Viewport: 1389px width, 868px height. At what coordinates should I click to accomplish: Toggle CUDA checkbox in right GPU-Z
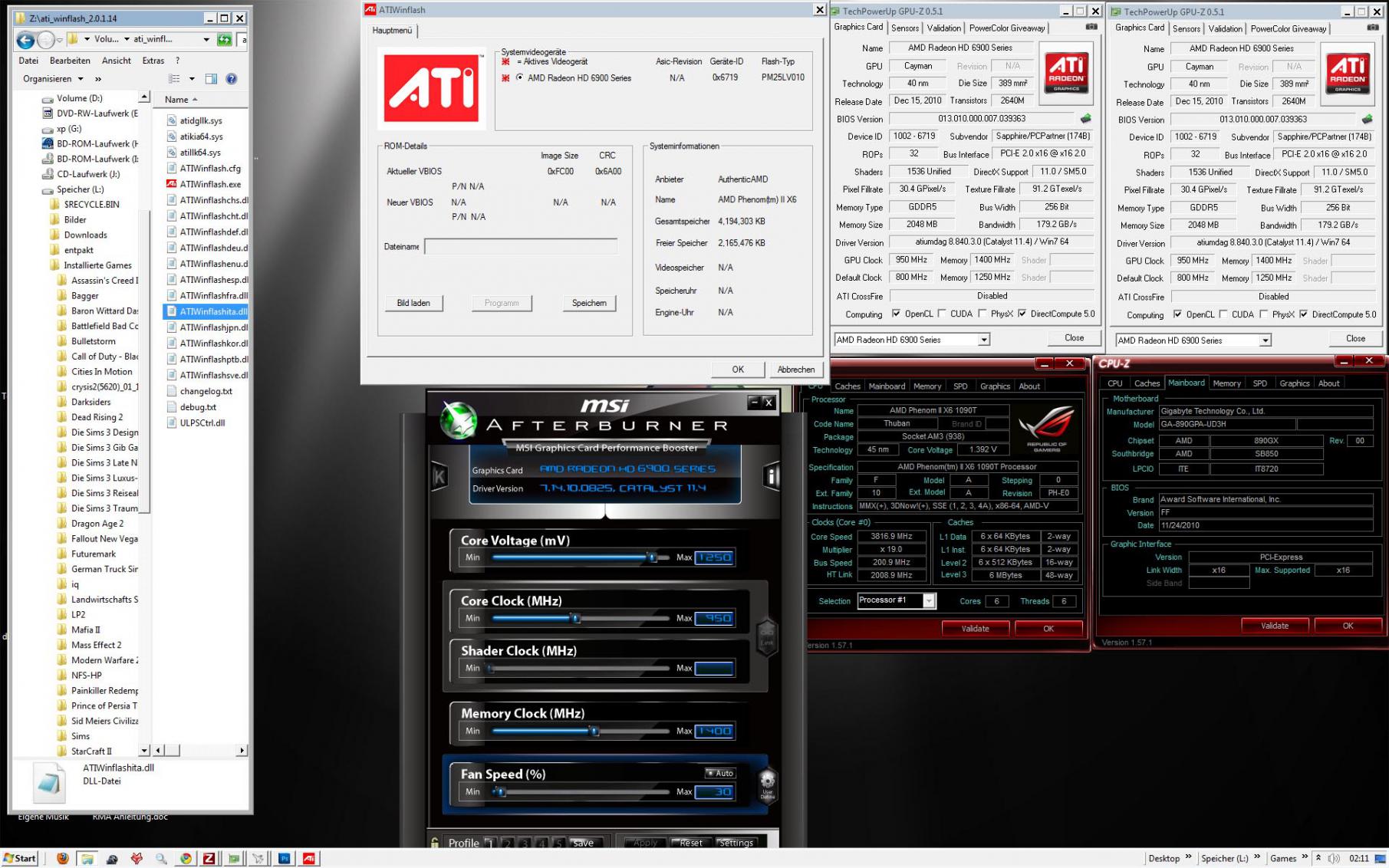click(x=1223, y=314)
